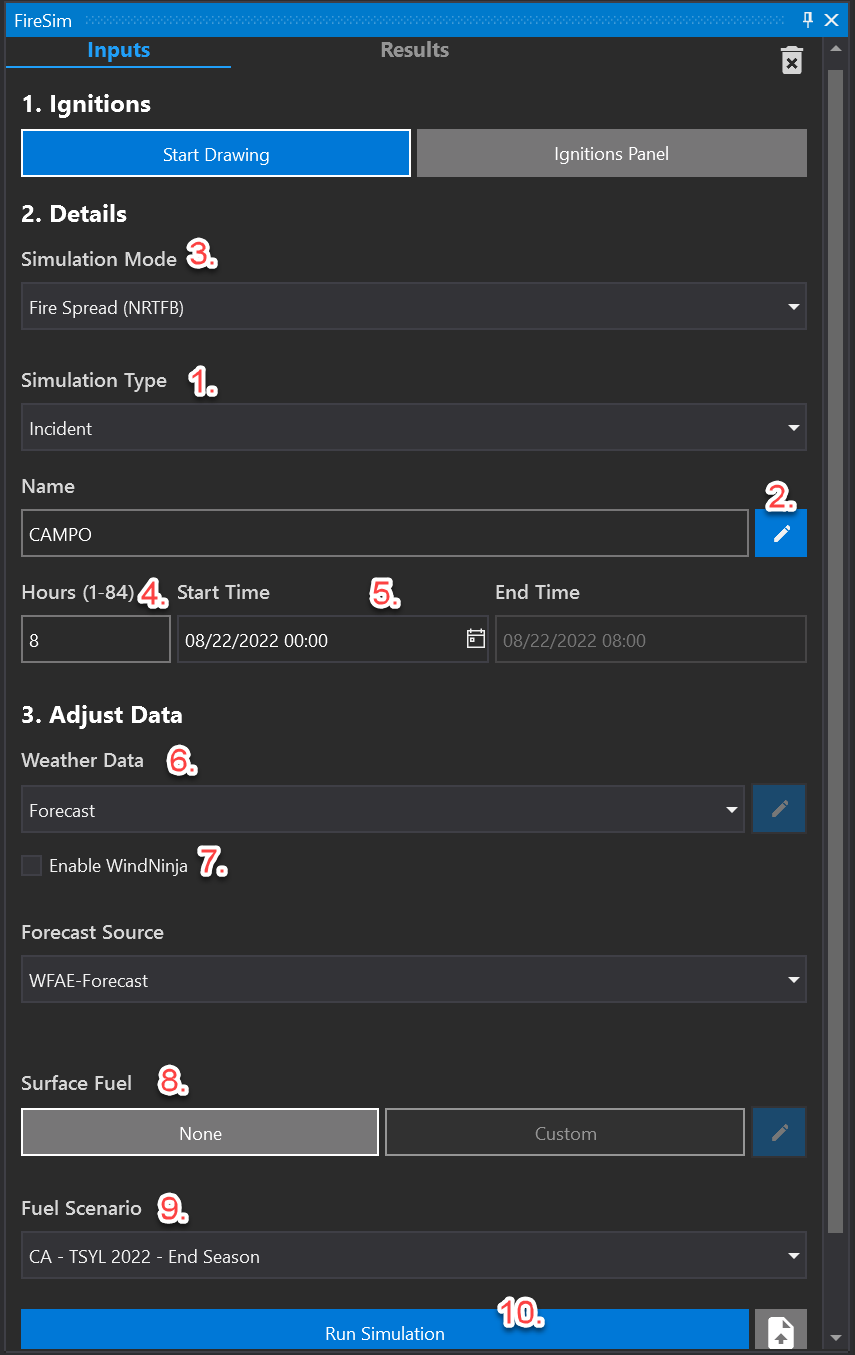The height and width of the screenshot is (1355, 855).
Task: Click the edit pencil next to Weather Data
Action: tap(780, 809)
